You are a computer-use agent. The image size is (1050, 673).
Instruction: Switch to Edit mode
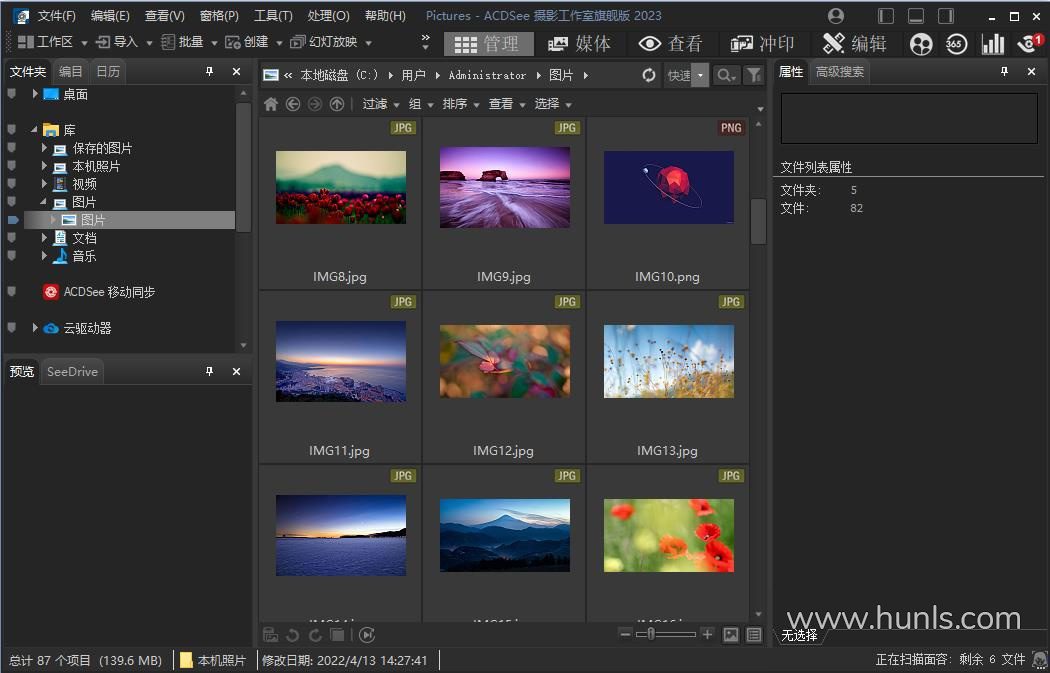click(x=854, y=44)
